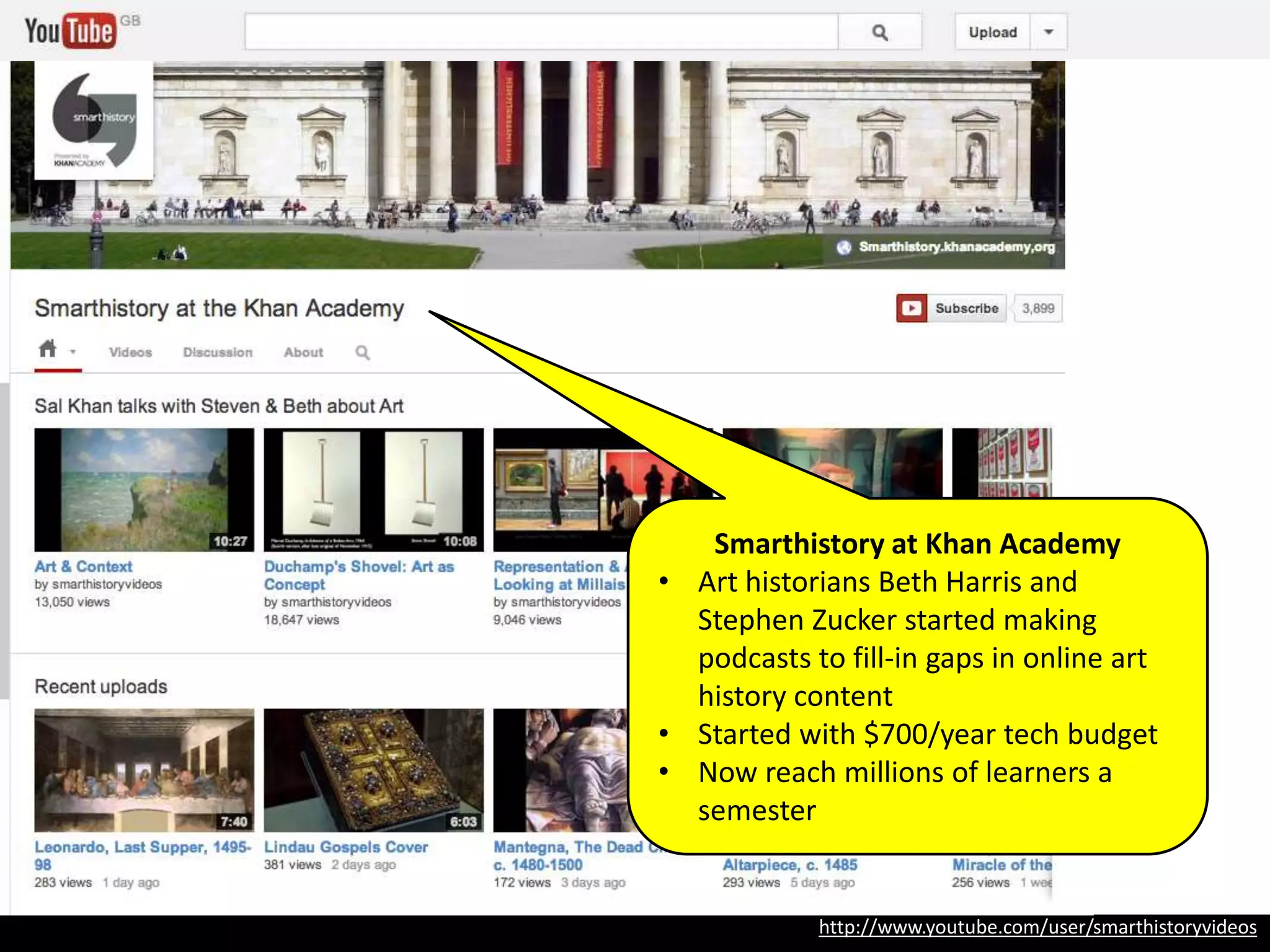Open the Leonardo, Last Supper, 1495-98 link
This screenshot has height=952, width=1270.
pyautogui.click(x=143, y=855)
